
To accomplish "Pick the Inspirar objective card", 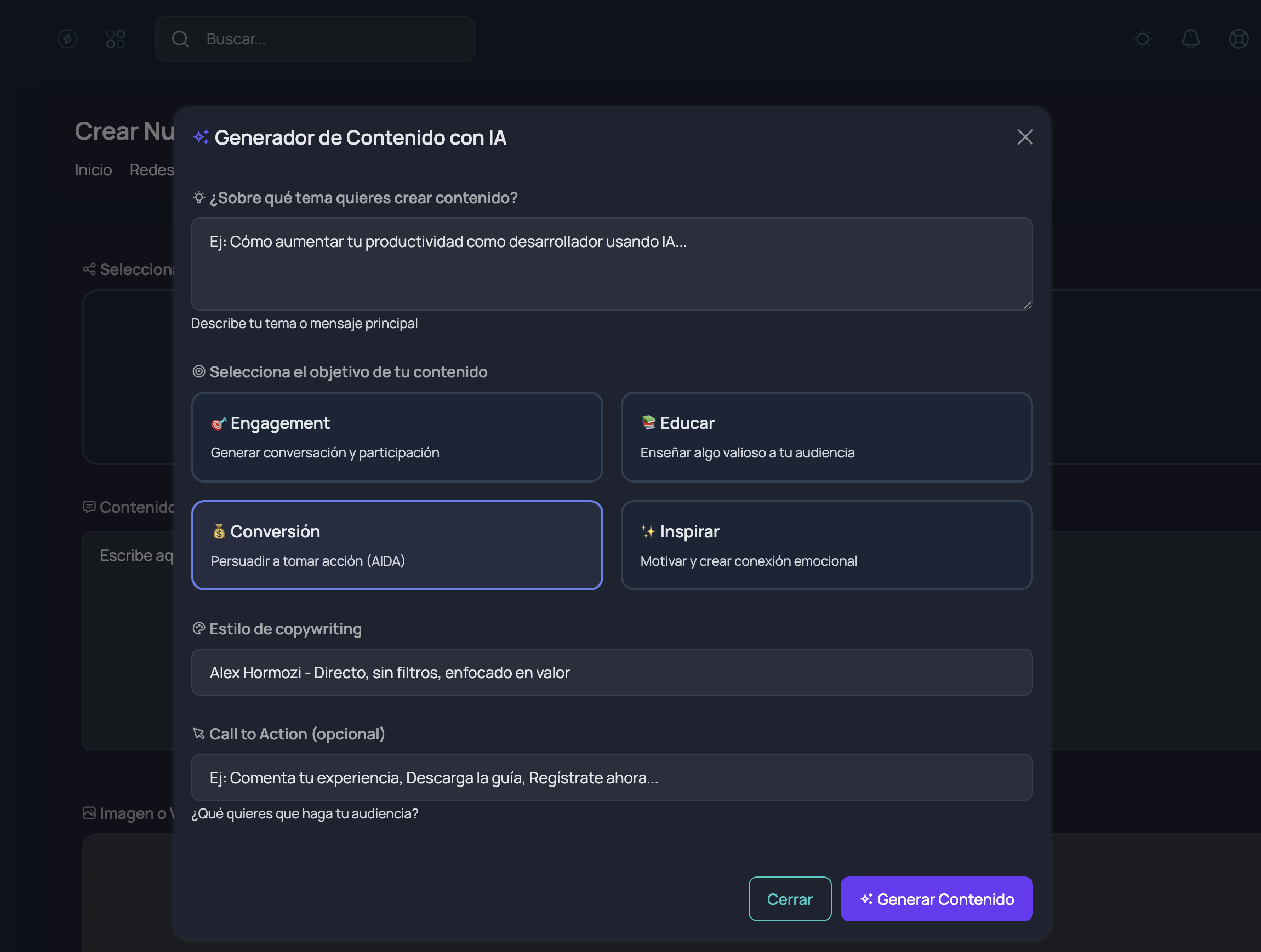I will [826, 545].
